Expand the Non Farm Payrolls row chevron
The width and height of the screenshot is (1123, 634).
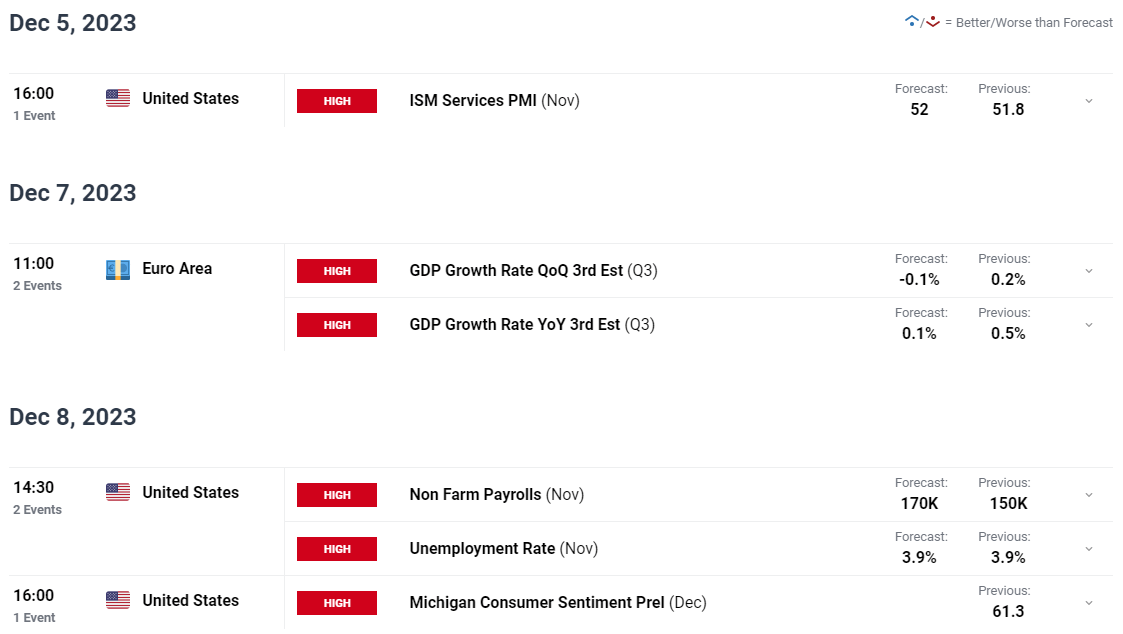[1089, 495]
